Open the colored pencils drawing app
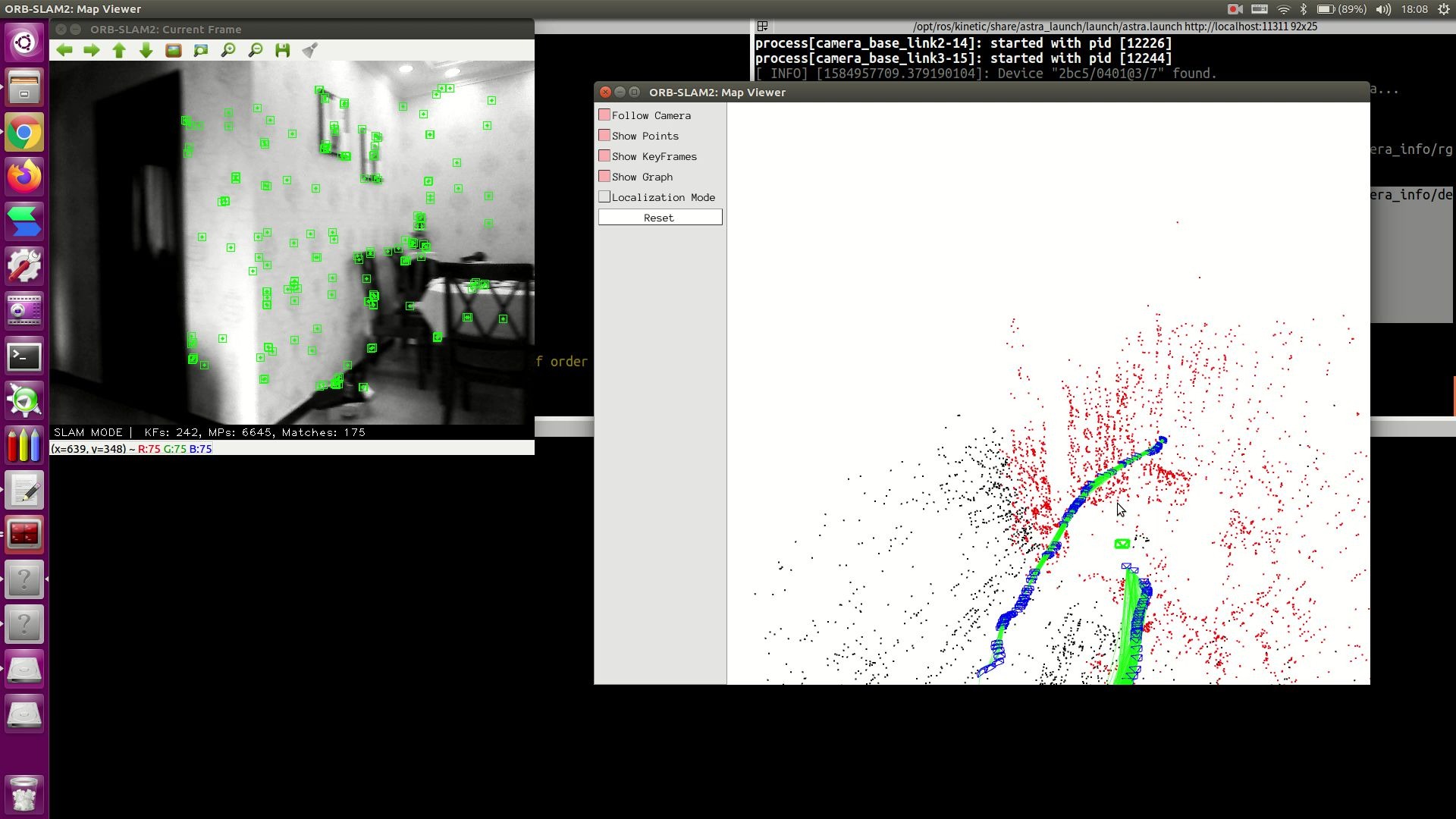The height and width of the screenshot is (819, 1456). click(24, 445)
